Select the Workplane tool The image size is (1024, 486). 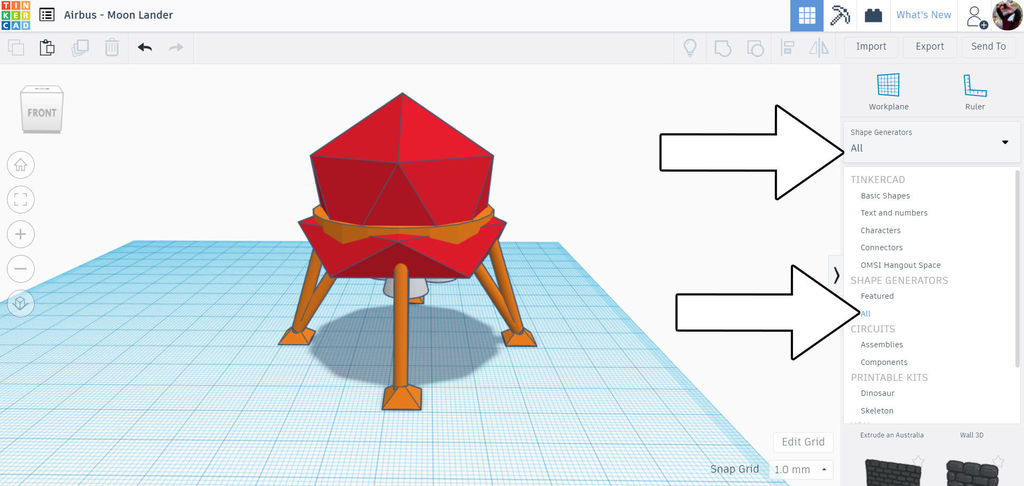click(x=888, y=91)
